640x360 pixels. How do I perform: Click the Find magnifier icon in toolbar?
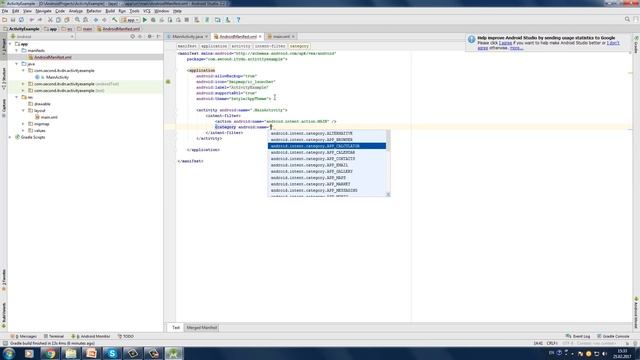click(x=77, y=20)
